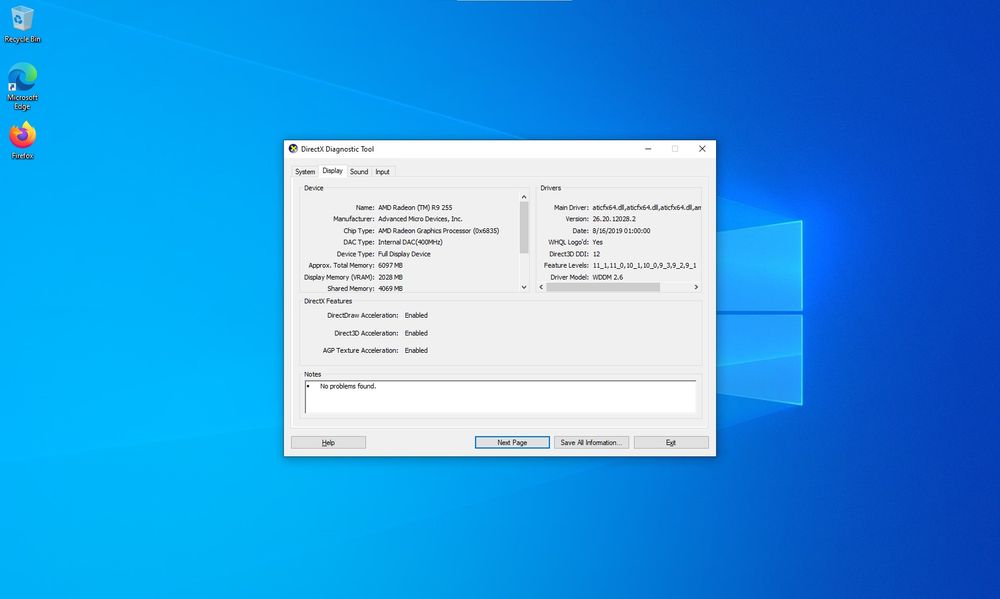The width and height of the screenshot is (1000, 599).
Task: Click the Main Driver aticfx64.dll value
Action: pos(647,207)
